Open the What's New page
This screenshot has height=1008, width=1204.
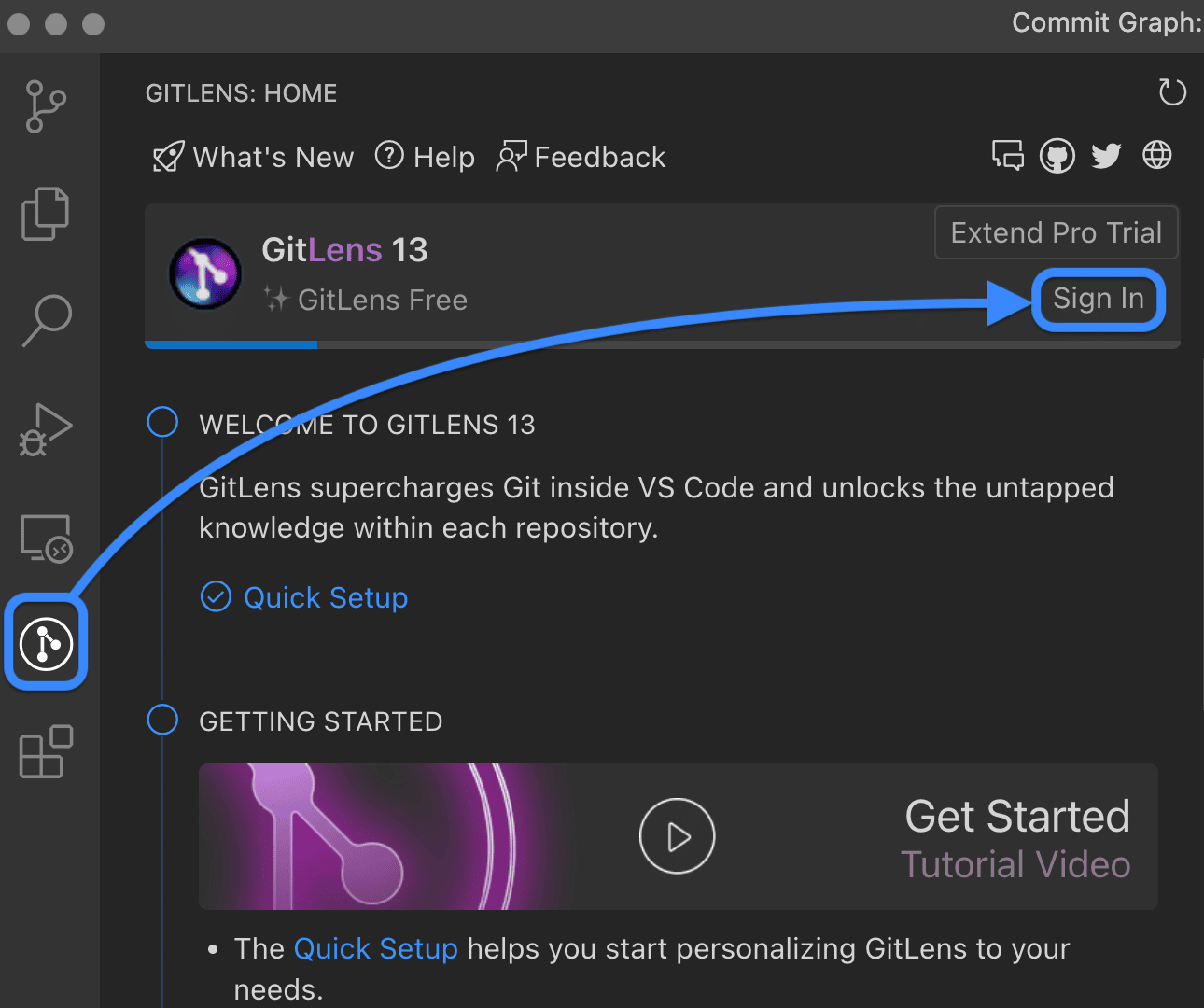tap(252, 157)
